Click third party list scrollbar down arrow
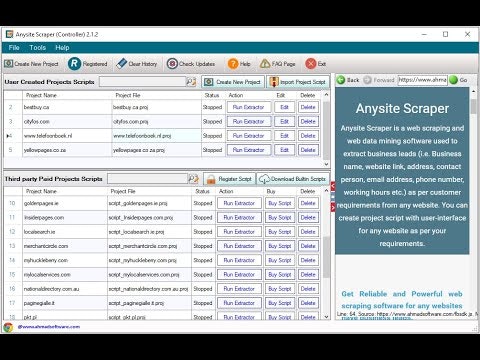The width and height of the screenshot is (480, 360). pos(326,317)
